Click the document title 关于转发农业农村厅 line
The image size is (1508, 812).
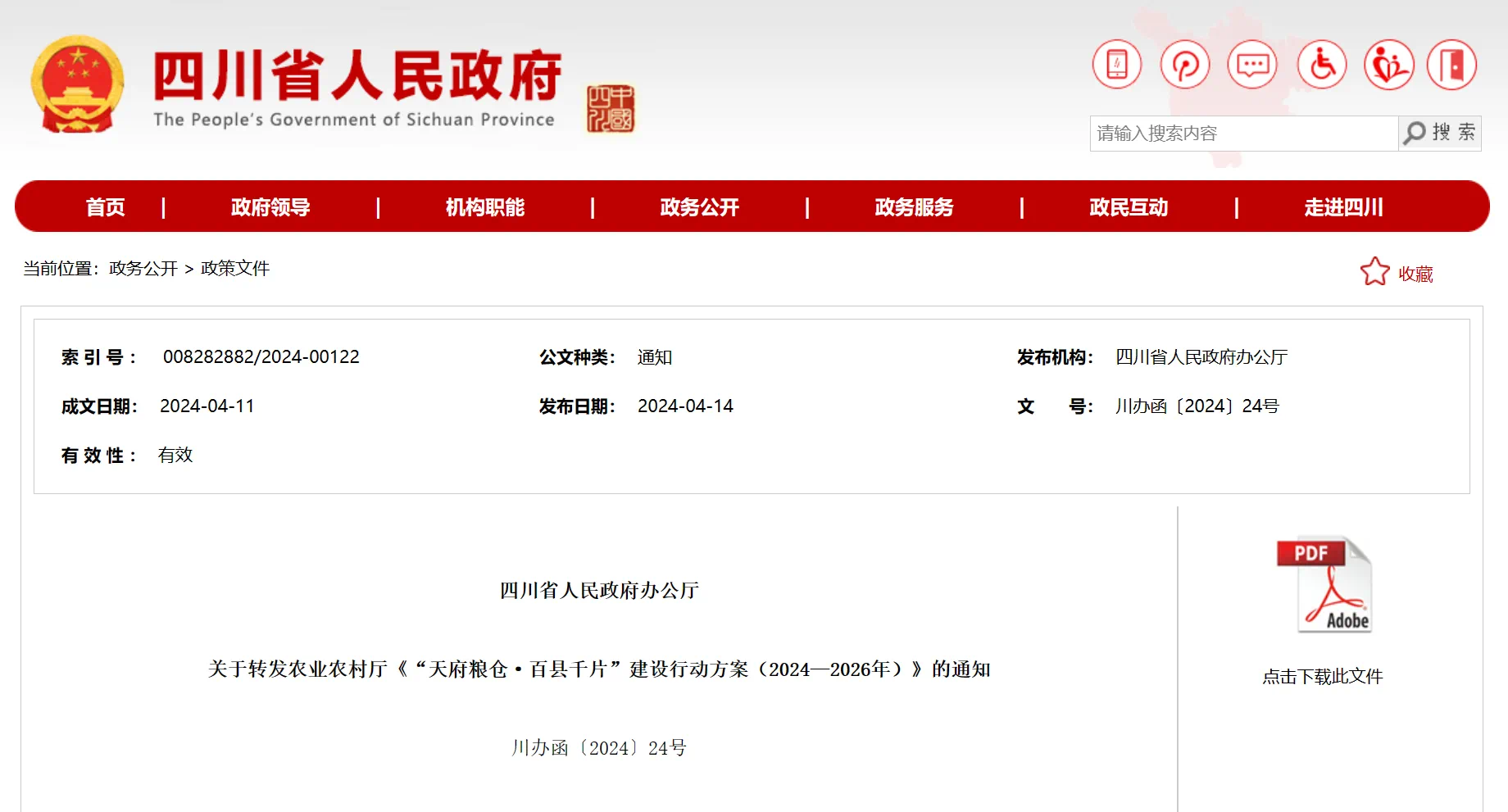coord(599,669)
